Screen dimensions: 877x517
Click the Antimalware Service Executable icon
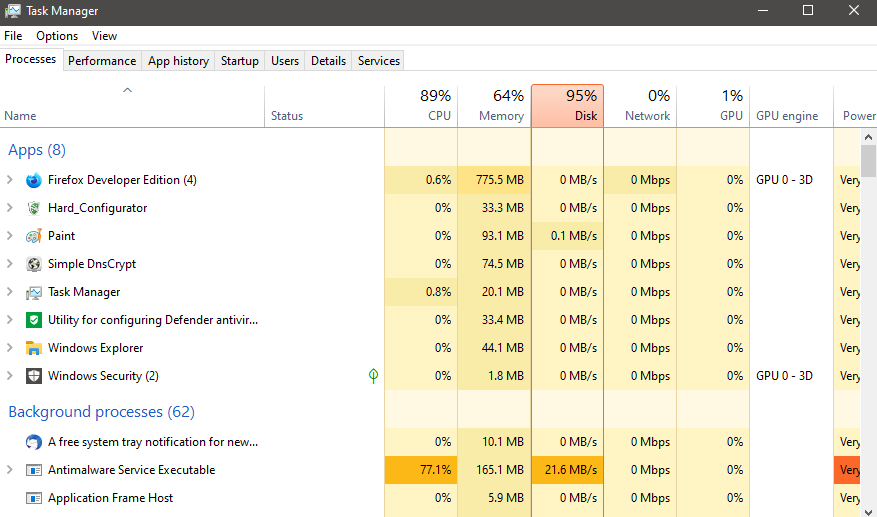[34, 470]
